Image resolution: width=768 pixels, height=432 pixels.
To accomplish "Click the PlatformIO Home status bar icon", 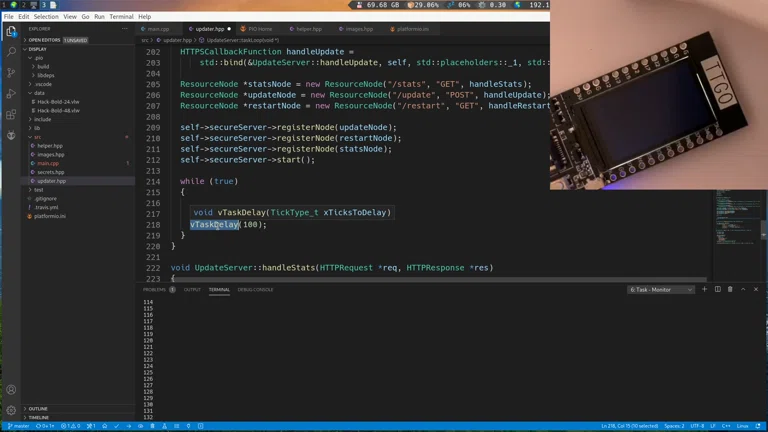I will click(x=105, y=426).
